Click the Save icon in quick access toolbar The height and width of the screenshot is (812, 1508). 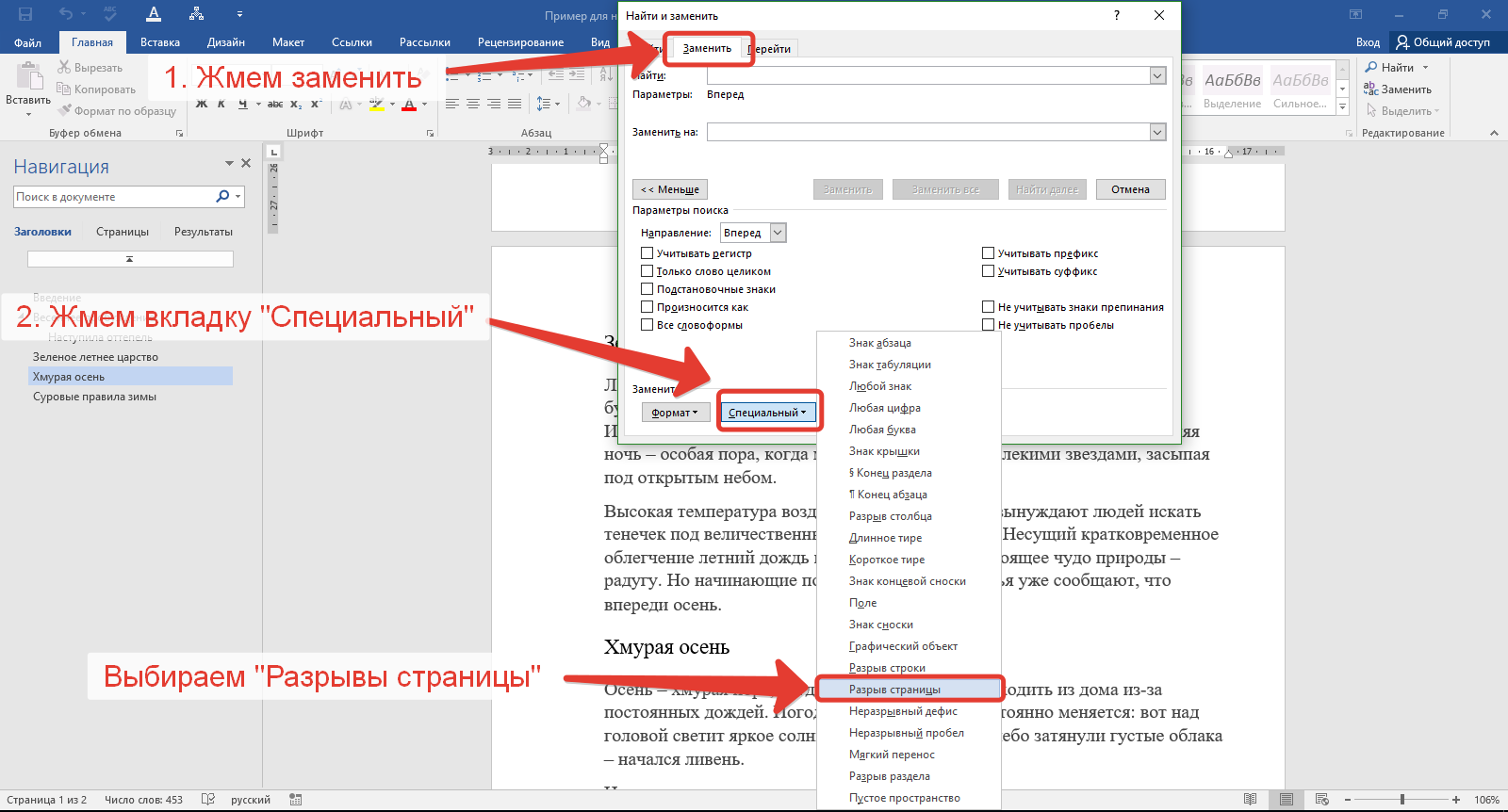25,14
